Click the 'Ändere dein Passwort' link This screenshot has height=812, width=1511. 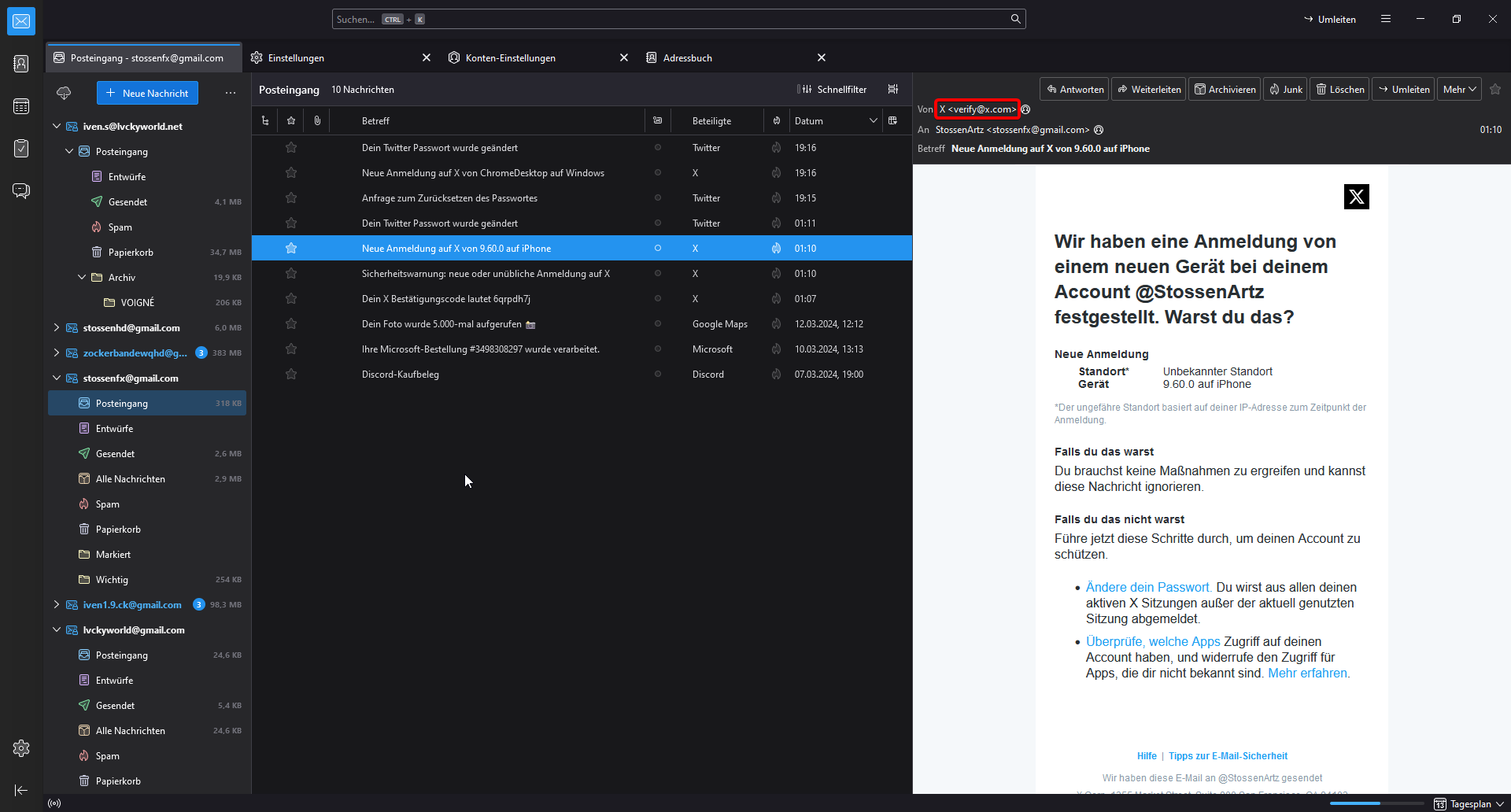(1148, 588)
